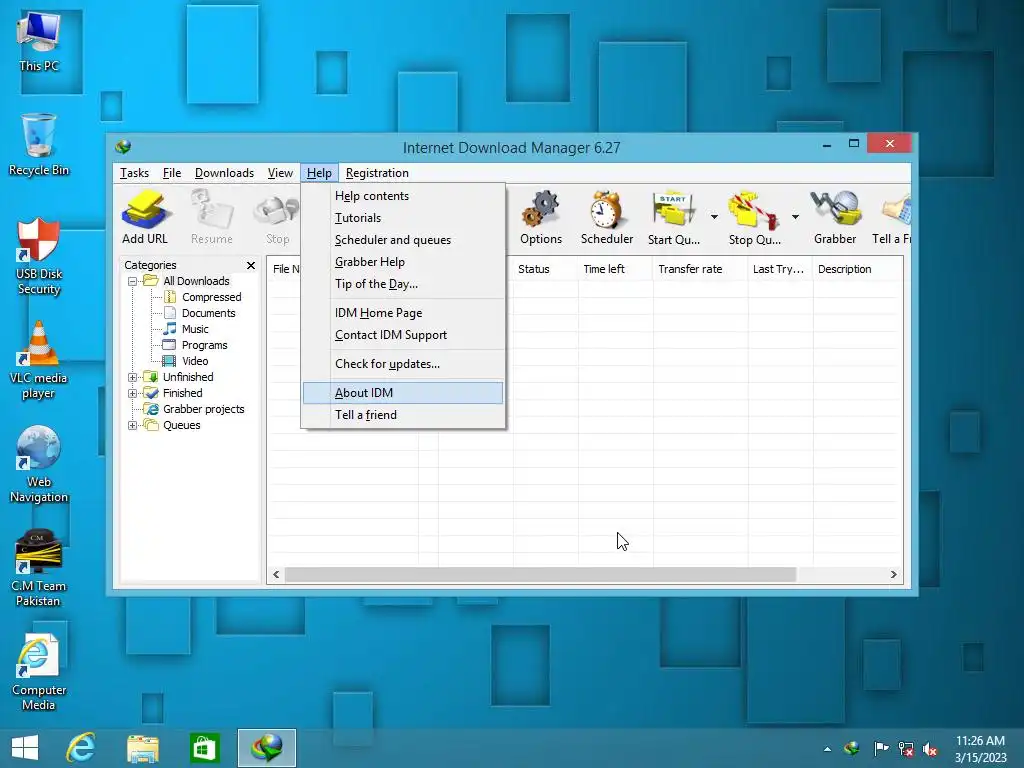Click the IDM taskbar button
The image size is (1024, 768).
[266, 748]
